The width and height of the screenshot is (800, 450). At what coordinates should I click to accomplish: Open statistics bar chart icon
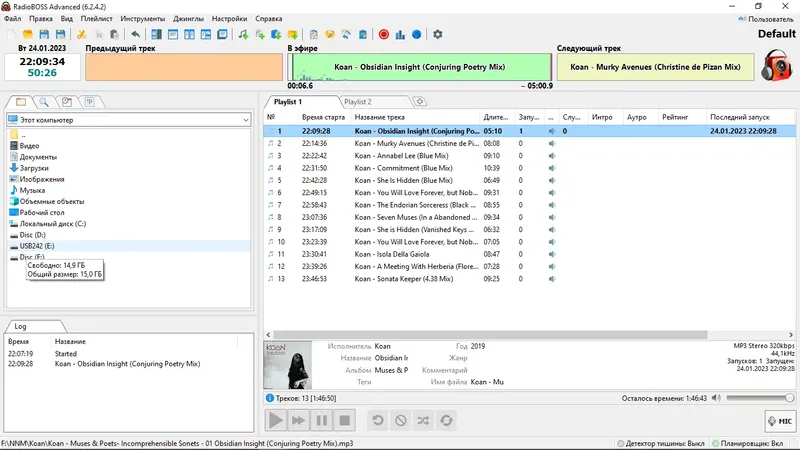click(x=400, y=34)
